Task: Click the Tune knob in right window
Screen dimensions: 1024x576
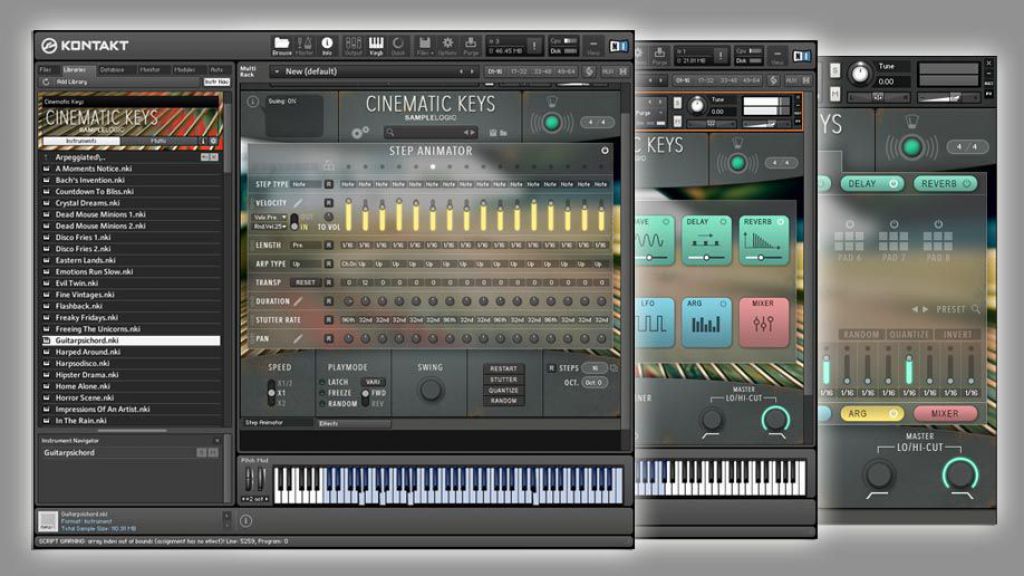Action: [x=859, y=73]
